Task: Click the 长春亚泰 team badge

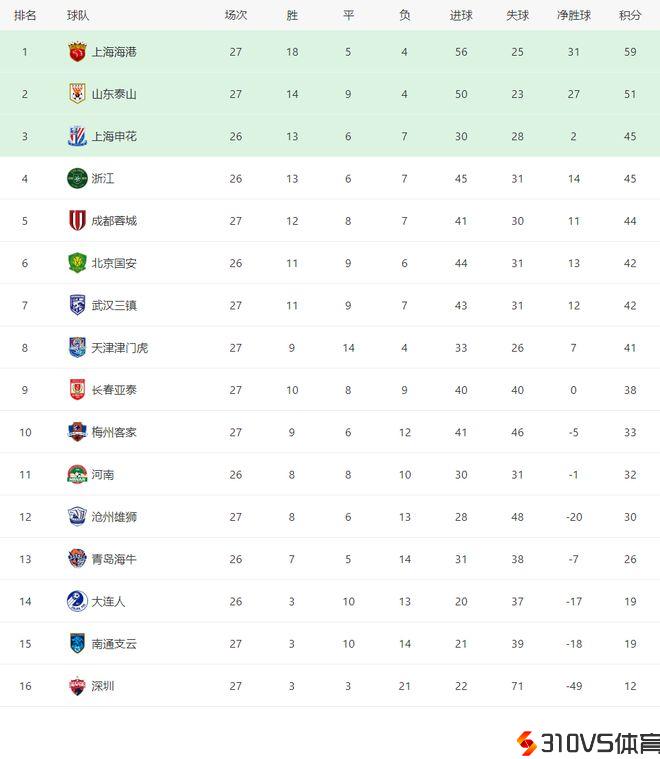Action: [x=77, y=389]
